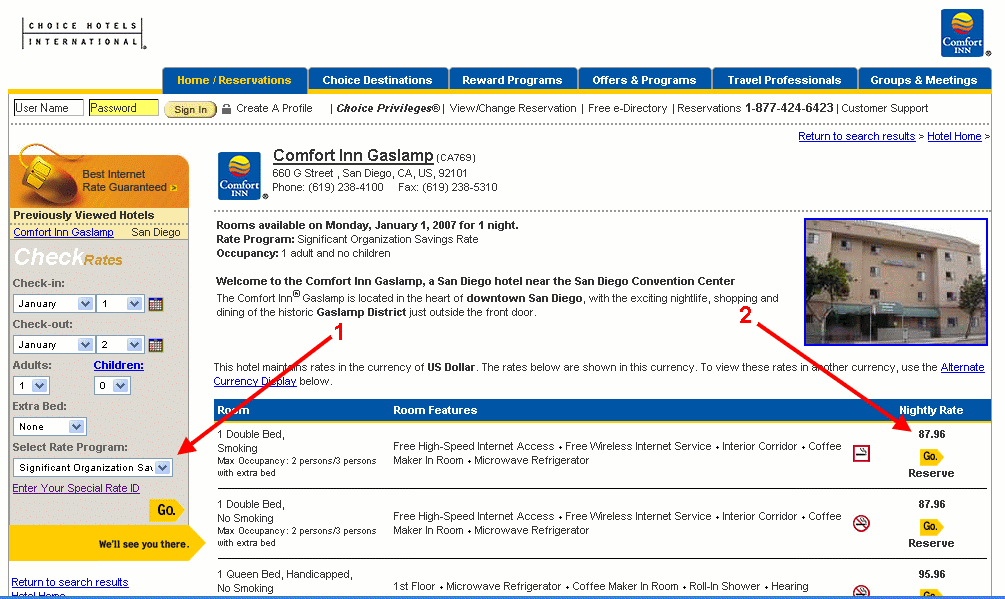Click the Children link label

(119, 365)
